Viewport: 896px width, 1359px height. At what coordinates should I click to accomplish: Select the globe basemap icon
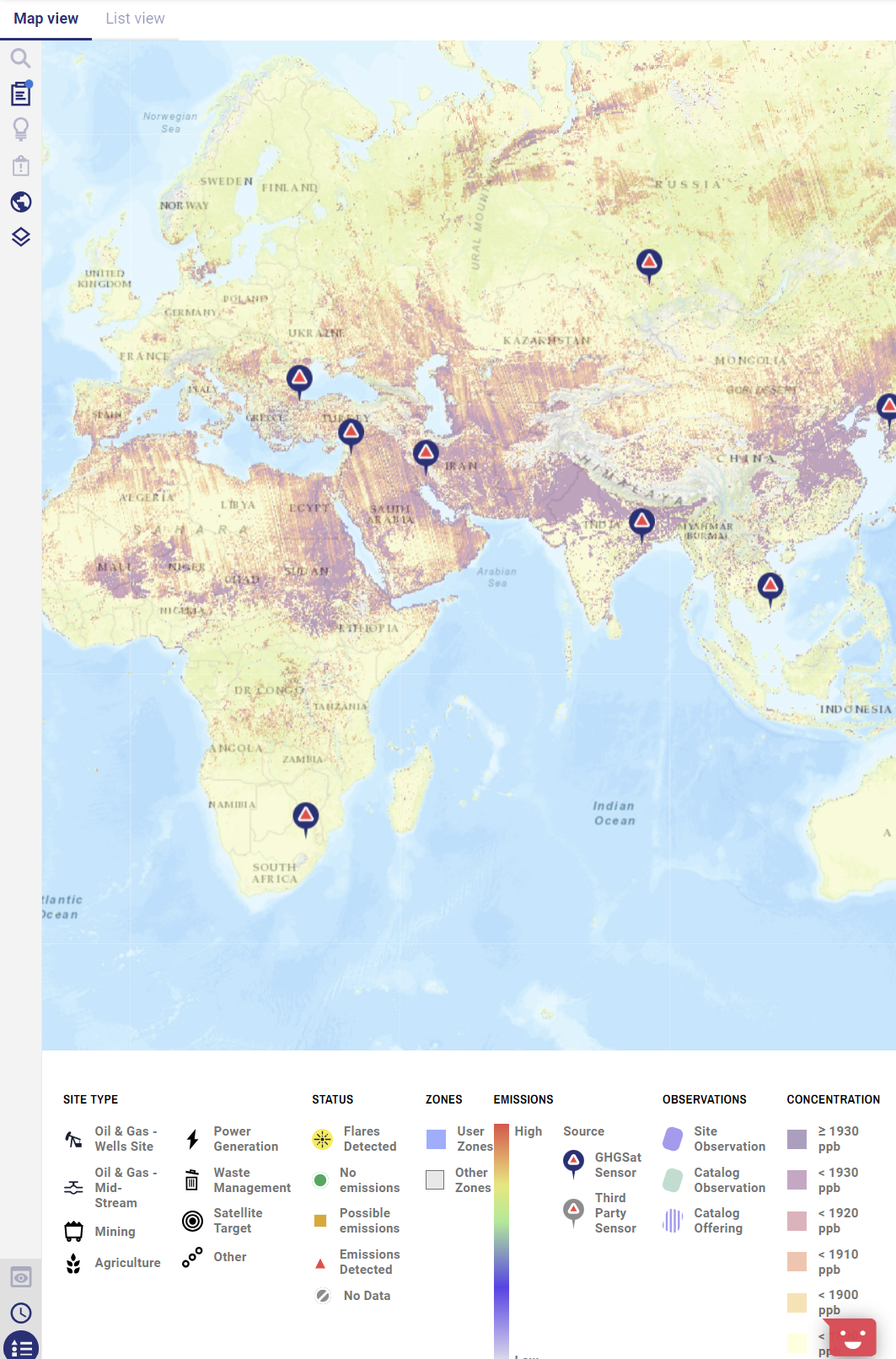20,201
